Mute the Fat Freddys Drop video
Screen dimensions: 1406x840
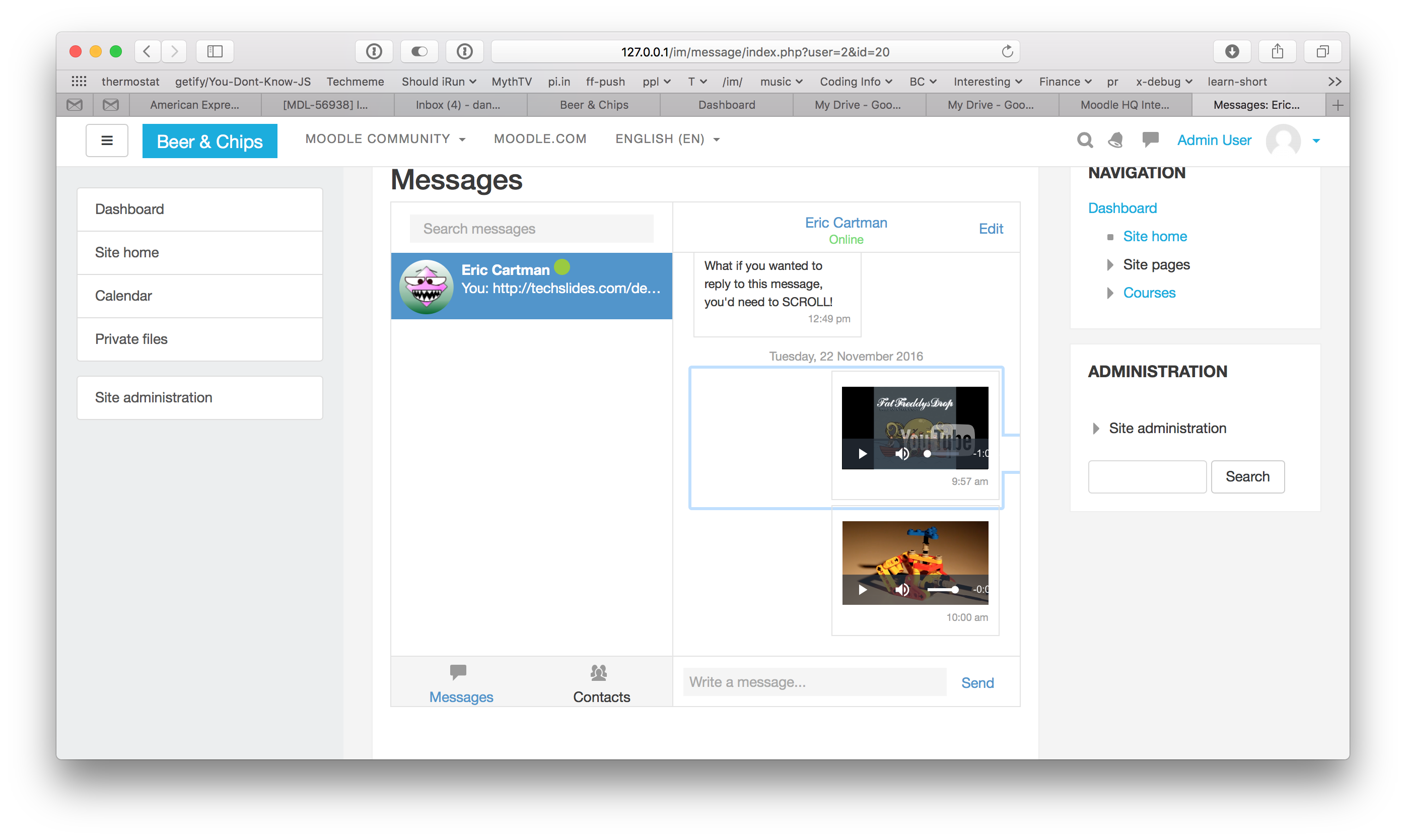902,453
